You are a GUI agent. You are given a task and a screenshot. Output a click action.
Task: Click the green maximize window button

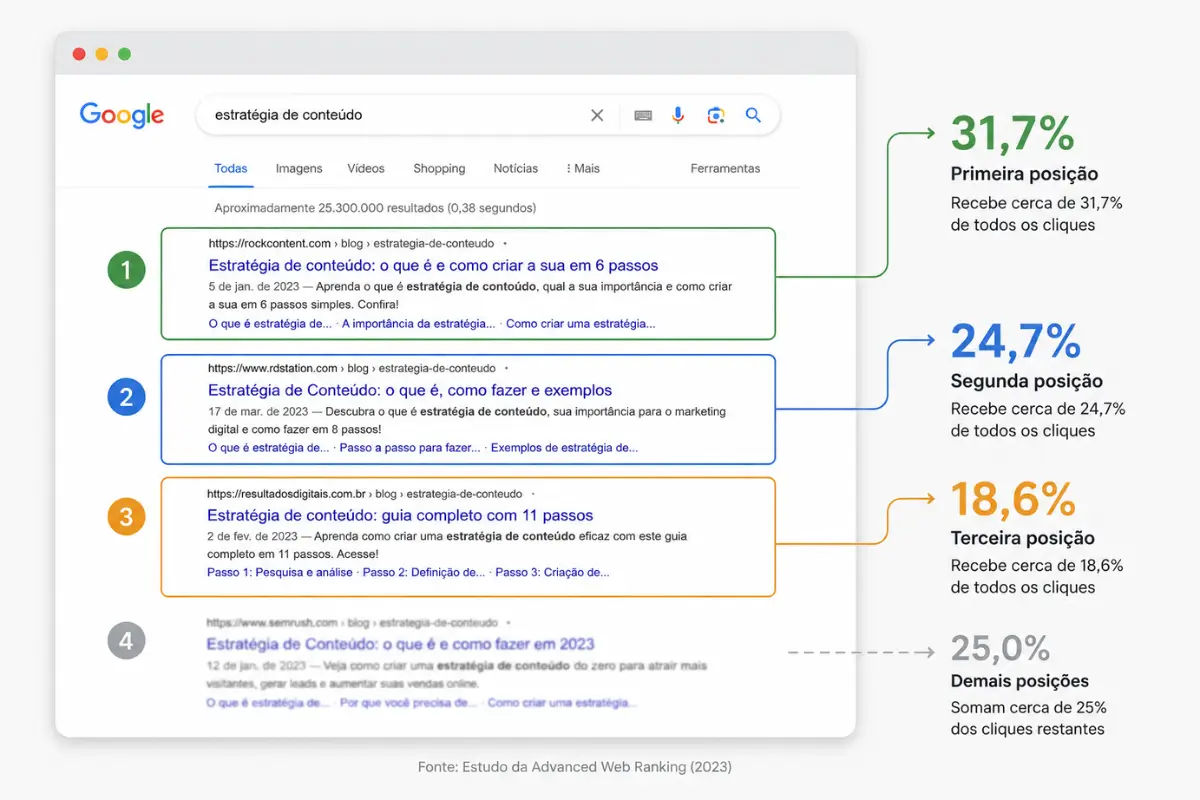[x=124, y=54]
